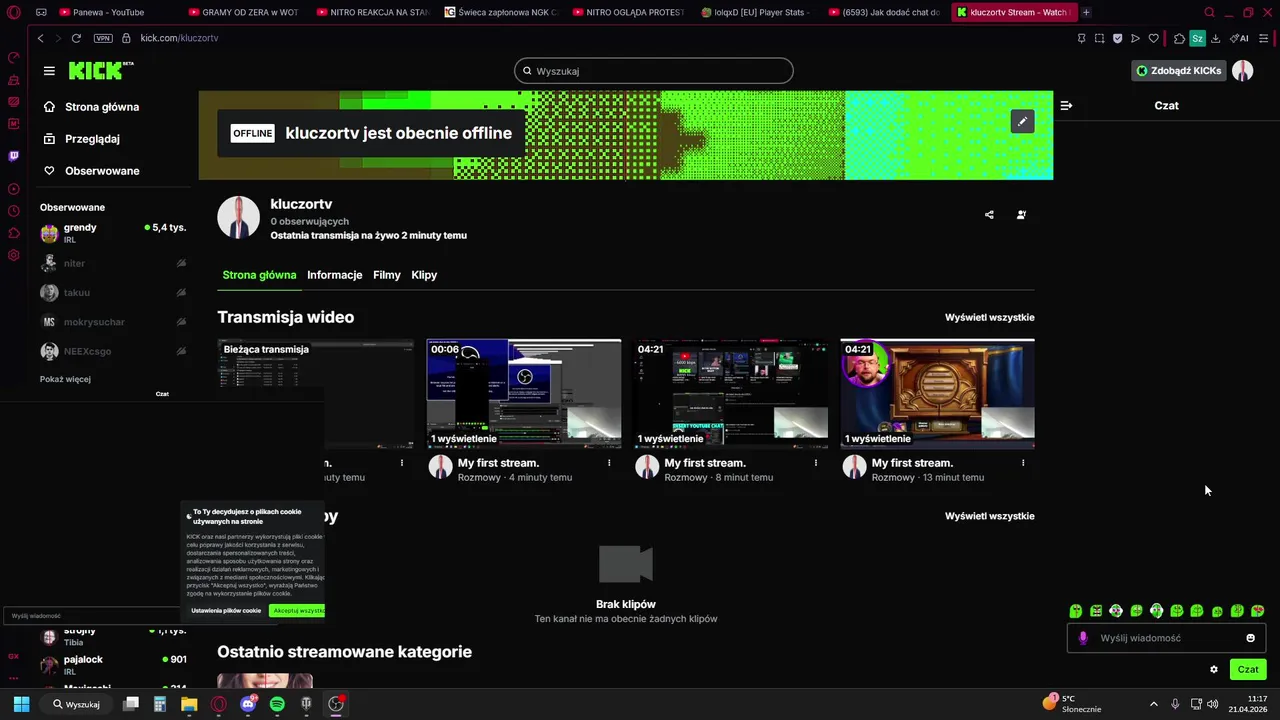The height and width of the screenshot is (720, 1280).
Task: Reload the page in browser toolbar
Action: click(76, 38)
